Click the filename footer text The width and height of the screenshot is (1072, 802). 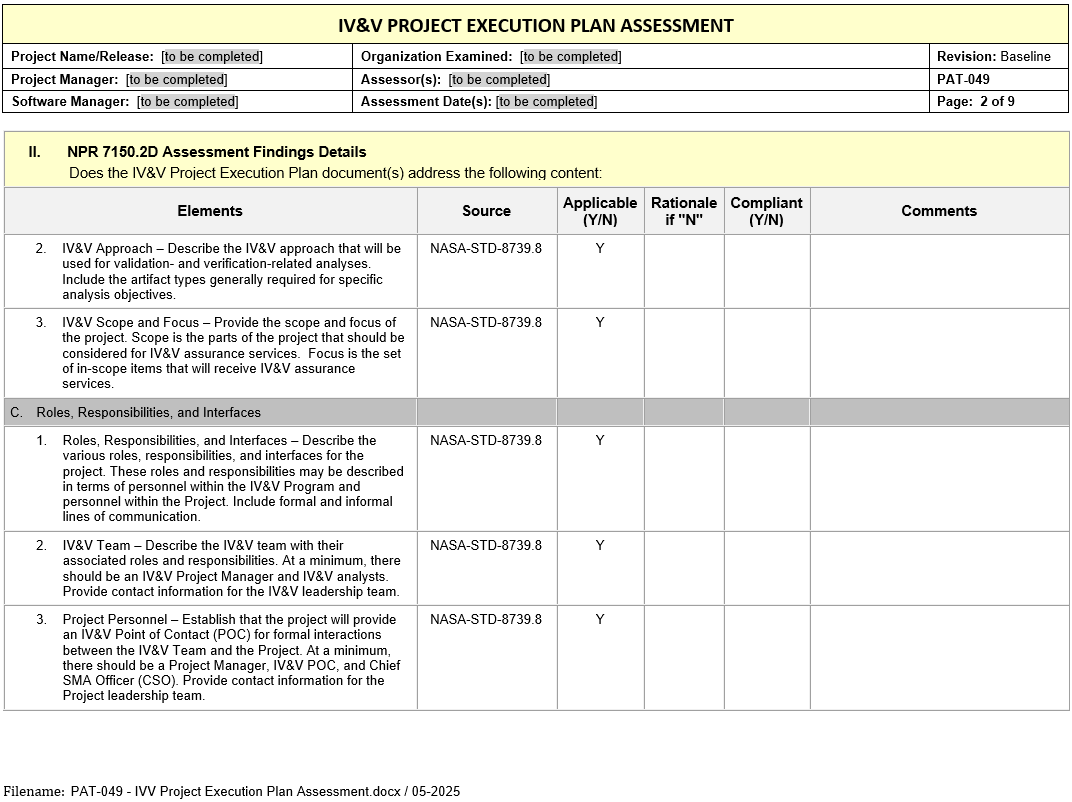click(232, 791)
